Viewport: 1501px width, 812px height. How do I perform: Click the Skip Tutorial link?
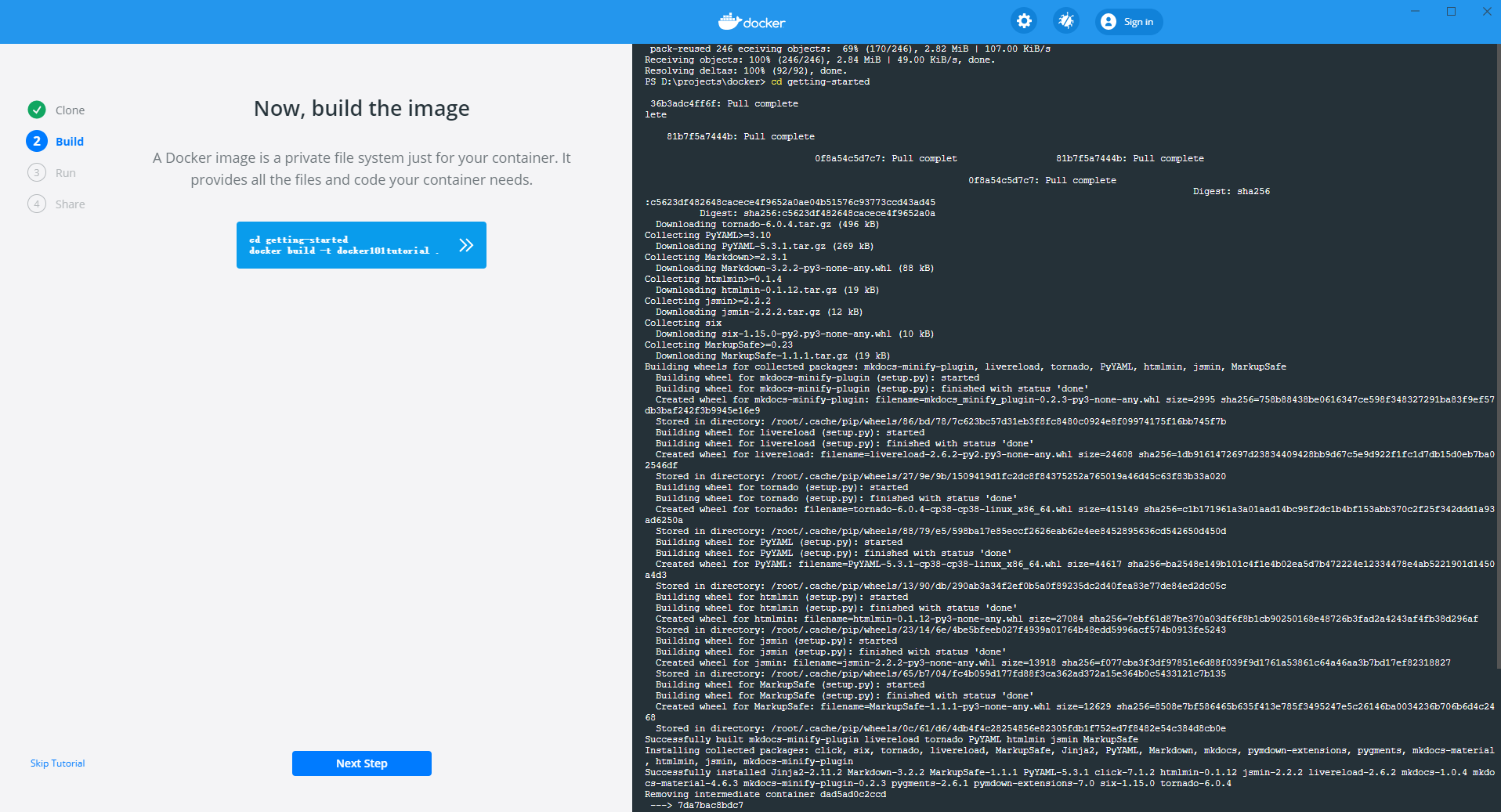click(57, 763)
